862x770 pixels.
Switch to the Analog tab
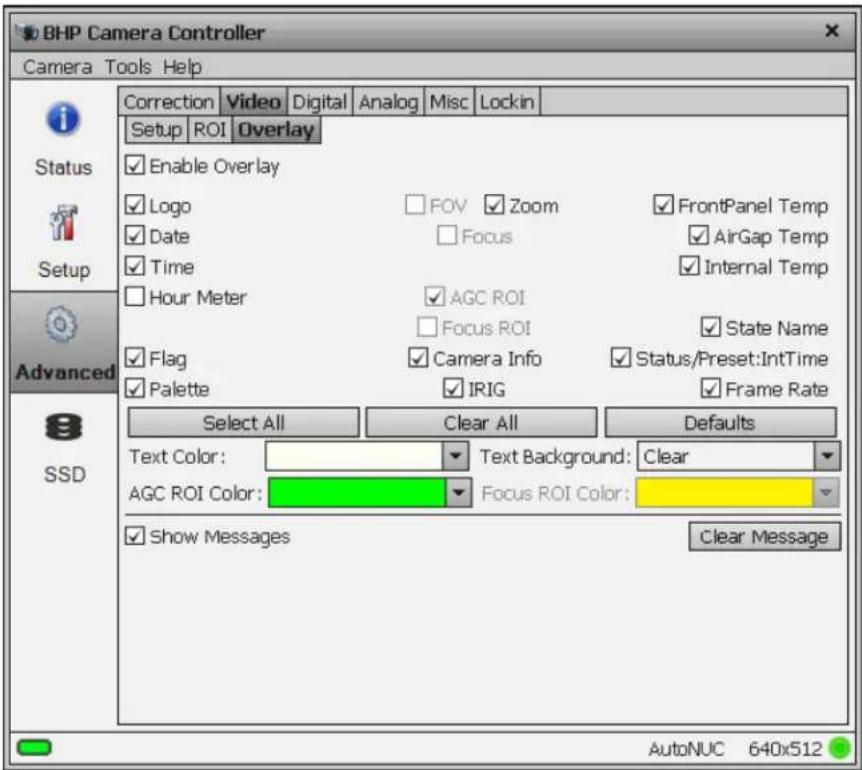coord(388,102)
